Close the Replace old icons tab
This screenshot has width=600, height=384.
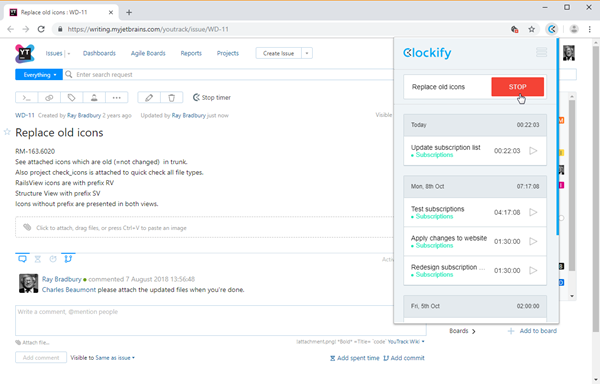pos(111,12)
